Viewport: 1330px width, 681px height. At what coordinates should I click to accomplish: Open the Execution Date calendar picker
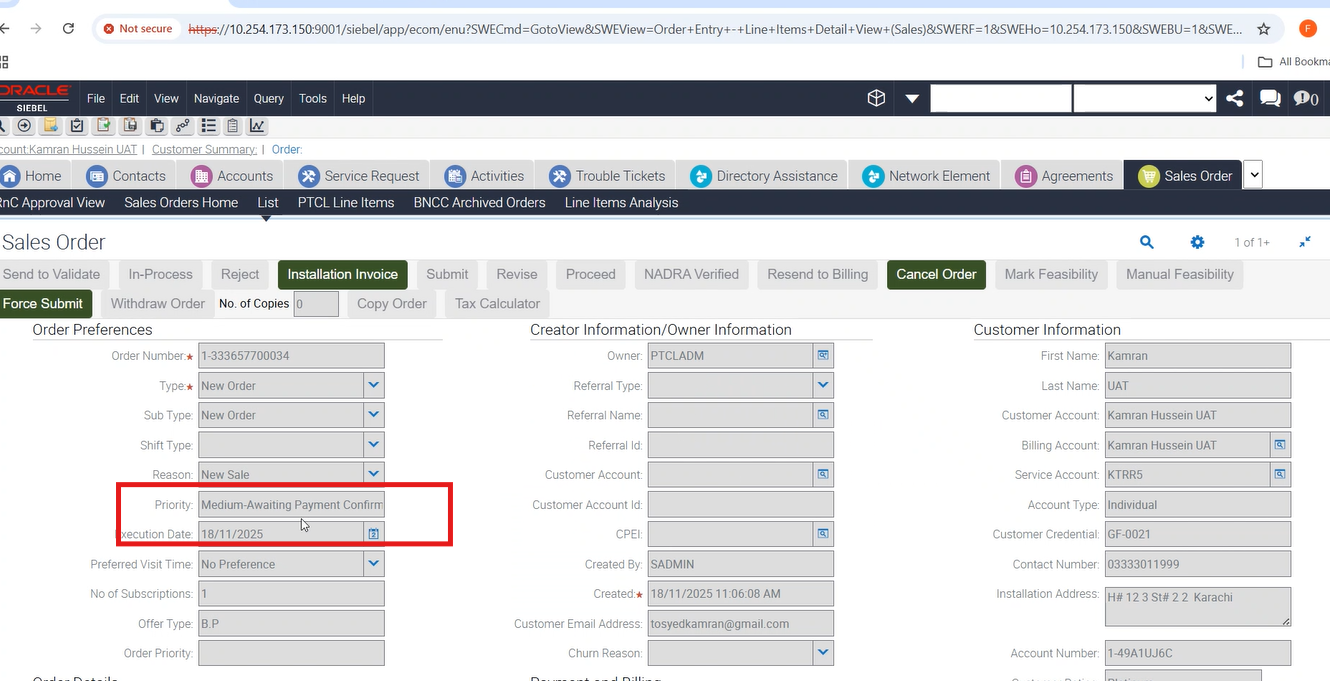point(373,534)
